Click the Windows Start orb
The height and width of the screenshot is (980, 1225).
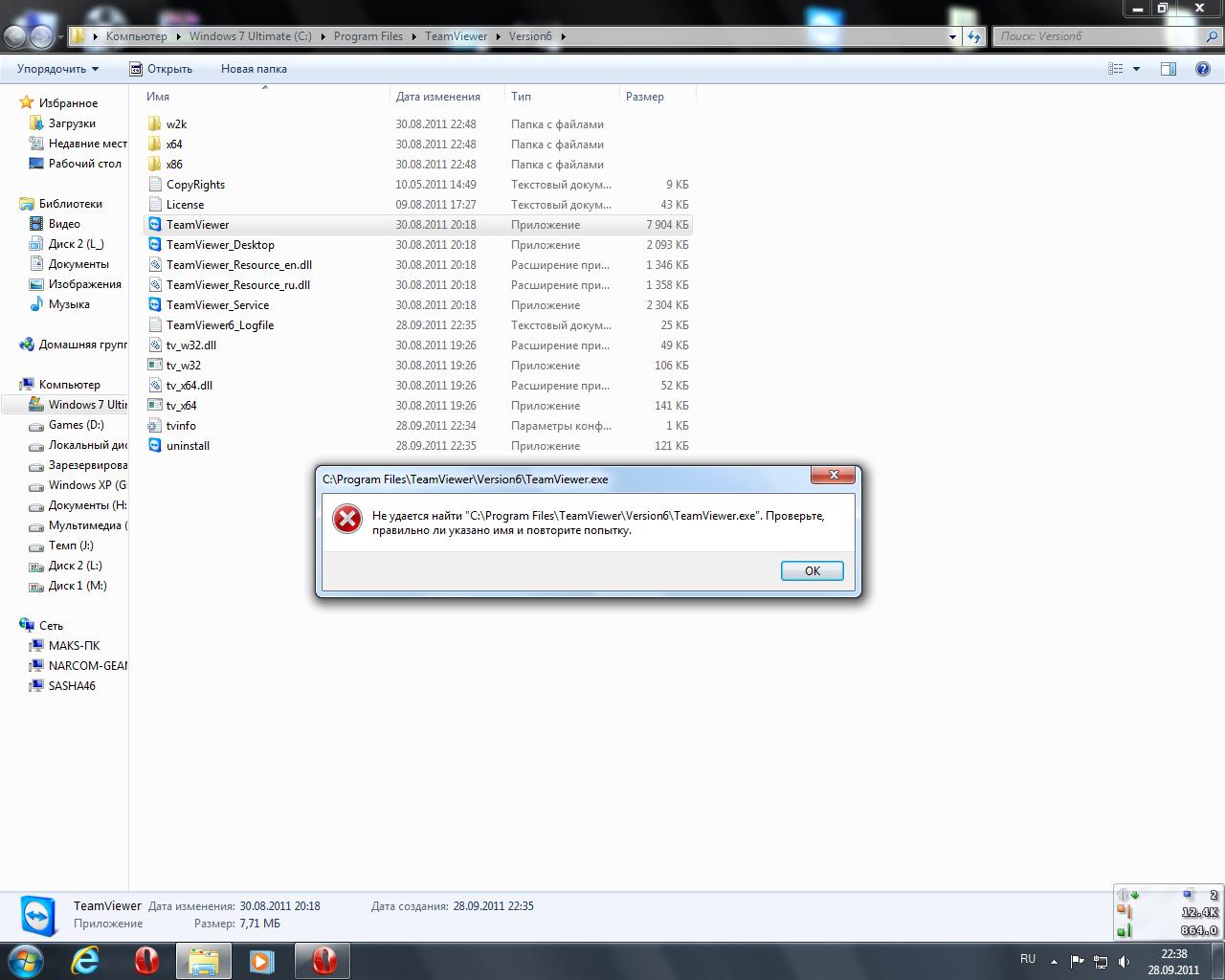(26, 960)
